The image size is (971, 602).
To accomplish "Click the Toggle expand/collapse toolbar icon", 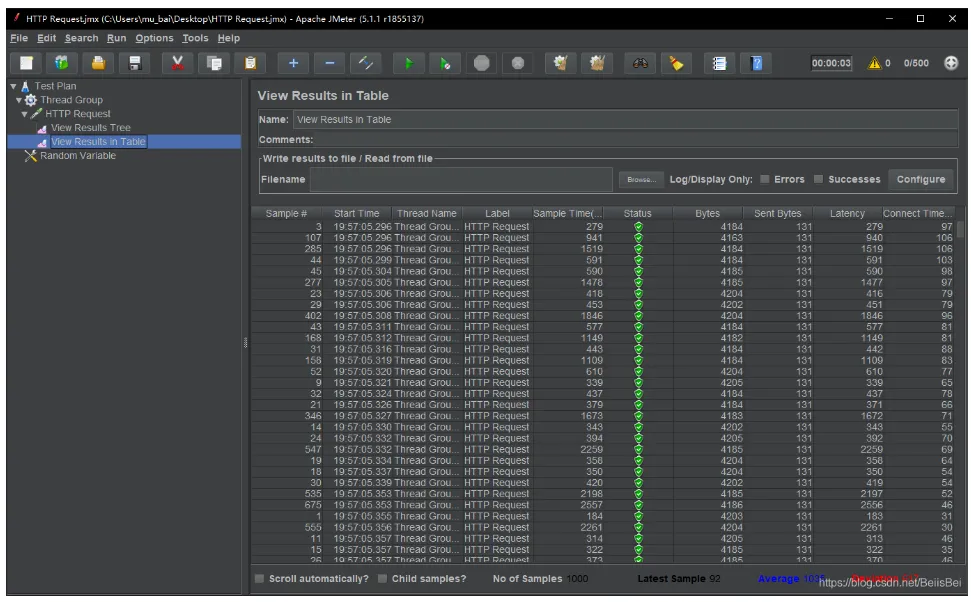I will click(366, 63).
